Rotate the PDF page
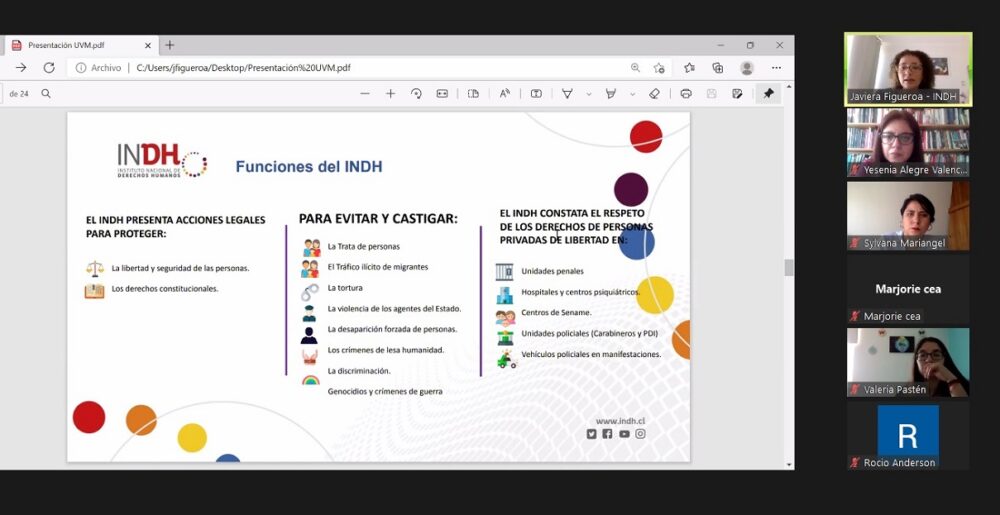Image resolution: width=1000 pixels, height=515 pixels. pos(416,94)
